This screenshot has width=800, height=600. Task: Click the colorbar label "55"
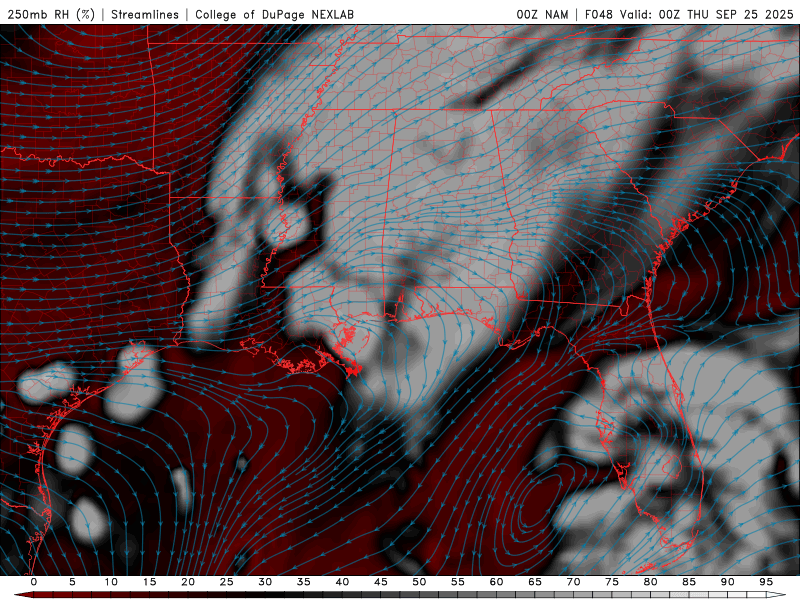click(x=458, y=582)
